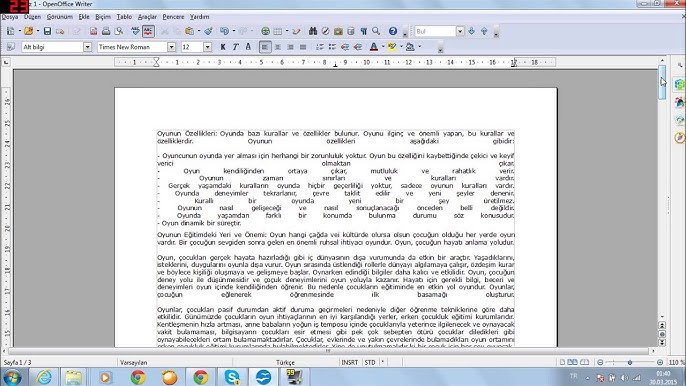Open the Görünüm menu
Screen dimensions: 686x386
(x=60, y=17)
